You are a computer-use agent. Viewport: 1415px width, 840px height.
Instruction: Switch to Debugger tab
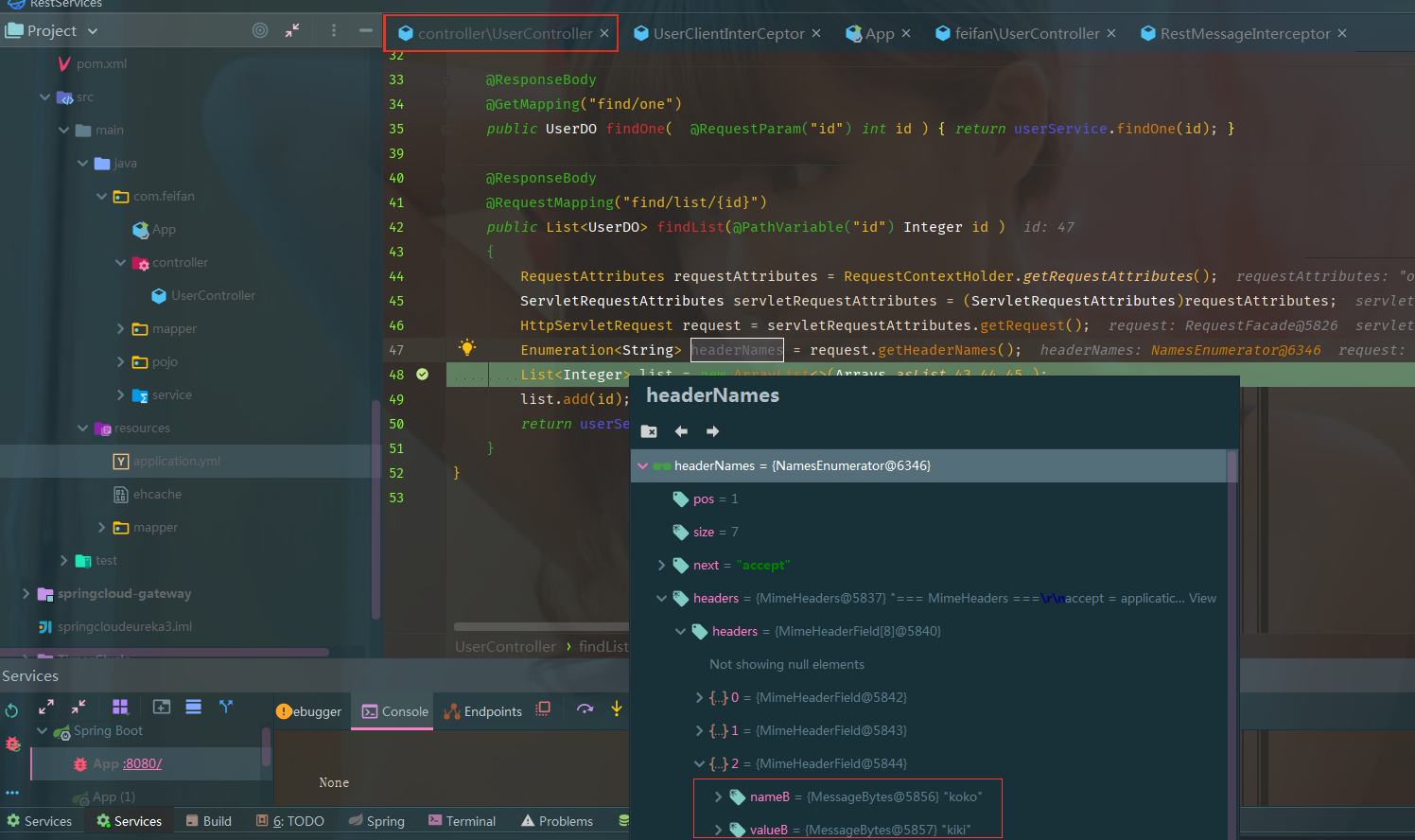308,711
